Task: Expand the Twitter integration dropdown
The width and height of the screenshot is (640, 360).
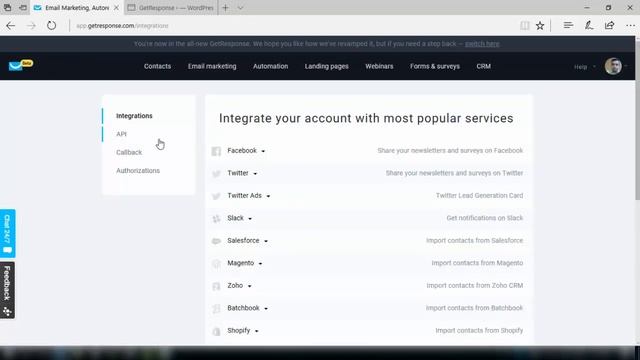Action: pyautogui.click(x=255, y=174)
